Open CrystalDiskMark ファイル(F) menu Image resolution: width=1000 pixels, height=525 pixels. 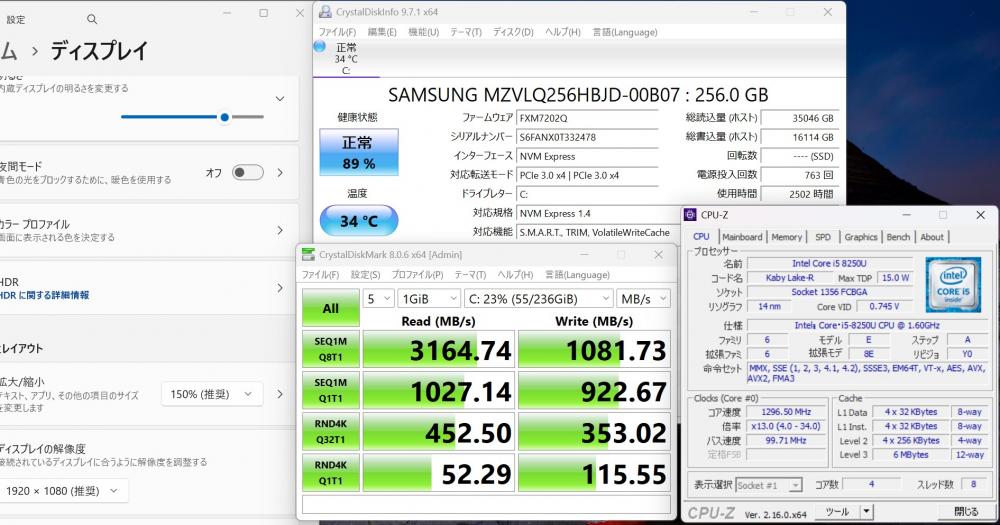click(320, 274)
